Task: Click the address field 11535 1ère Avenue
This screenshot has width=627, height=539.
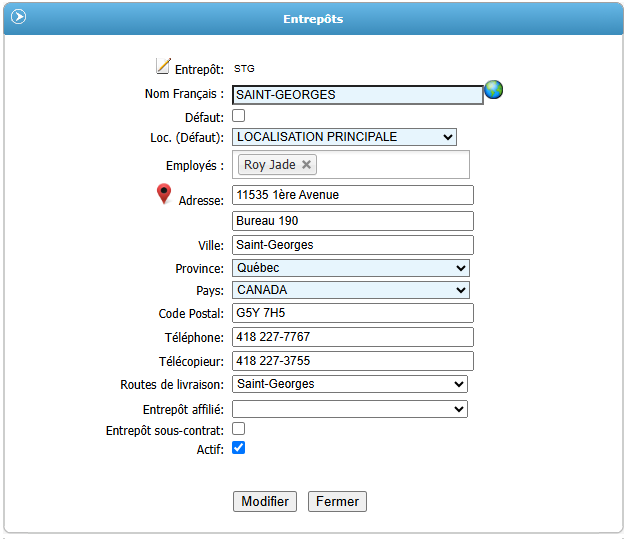Action: [x=353, y=195]
